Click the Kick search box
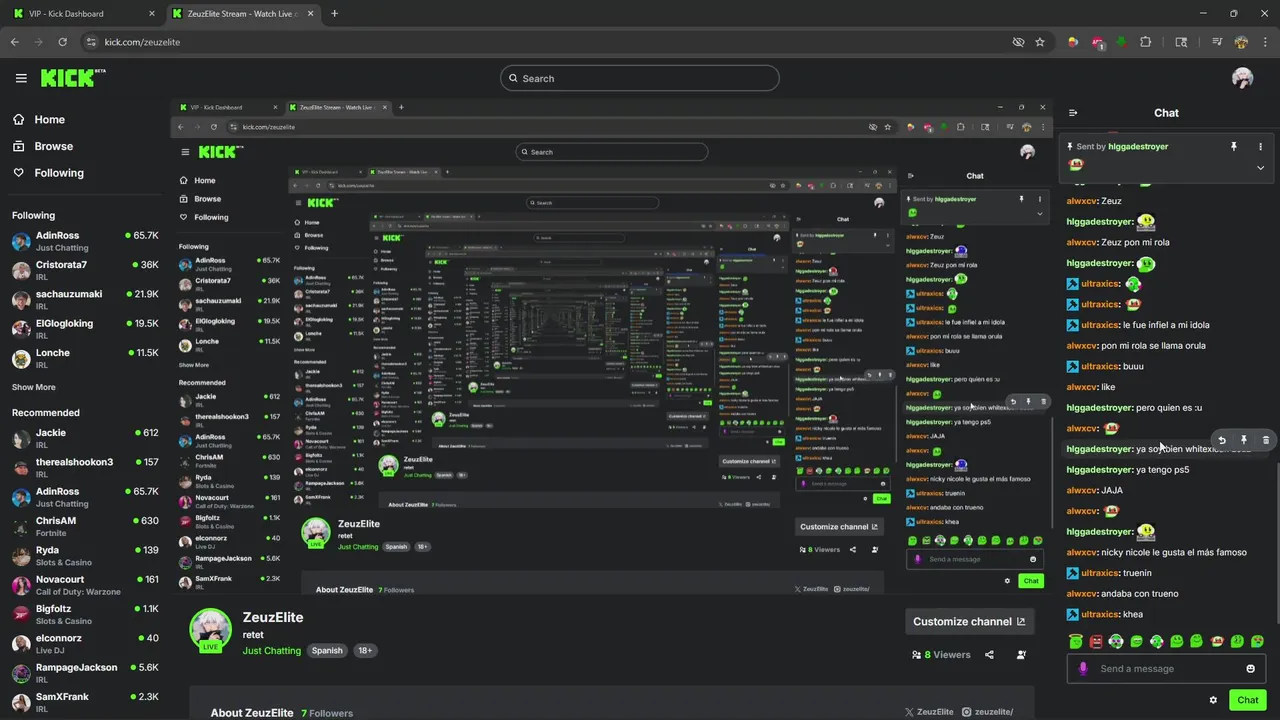 click(x=639, y=78)
